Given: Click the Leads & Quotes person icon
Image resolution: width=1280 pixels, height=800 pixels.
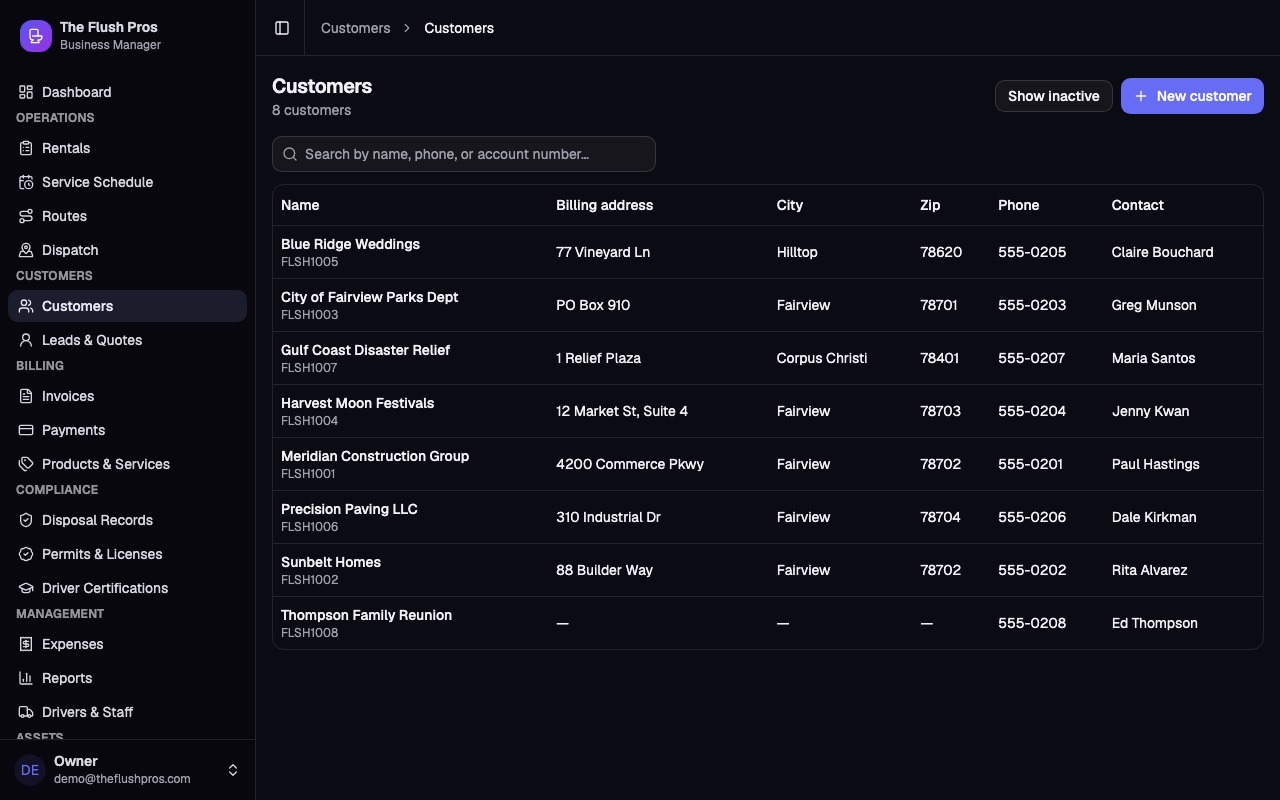Looking at the screenshot, I should pos(26,340).
